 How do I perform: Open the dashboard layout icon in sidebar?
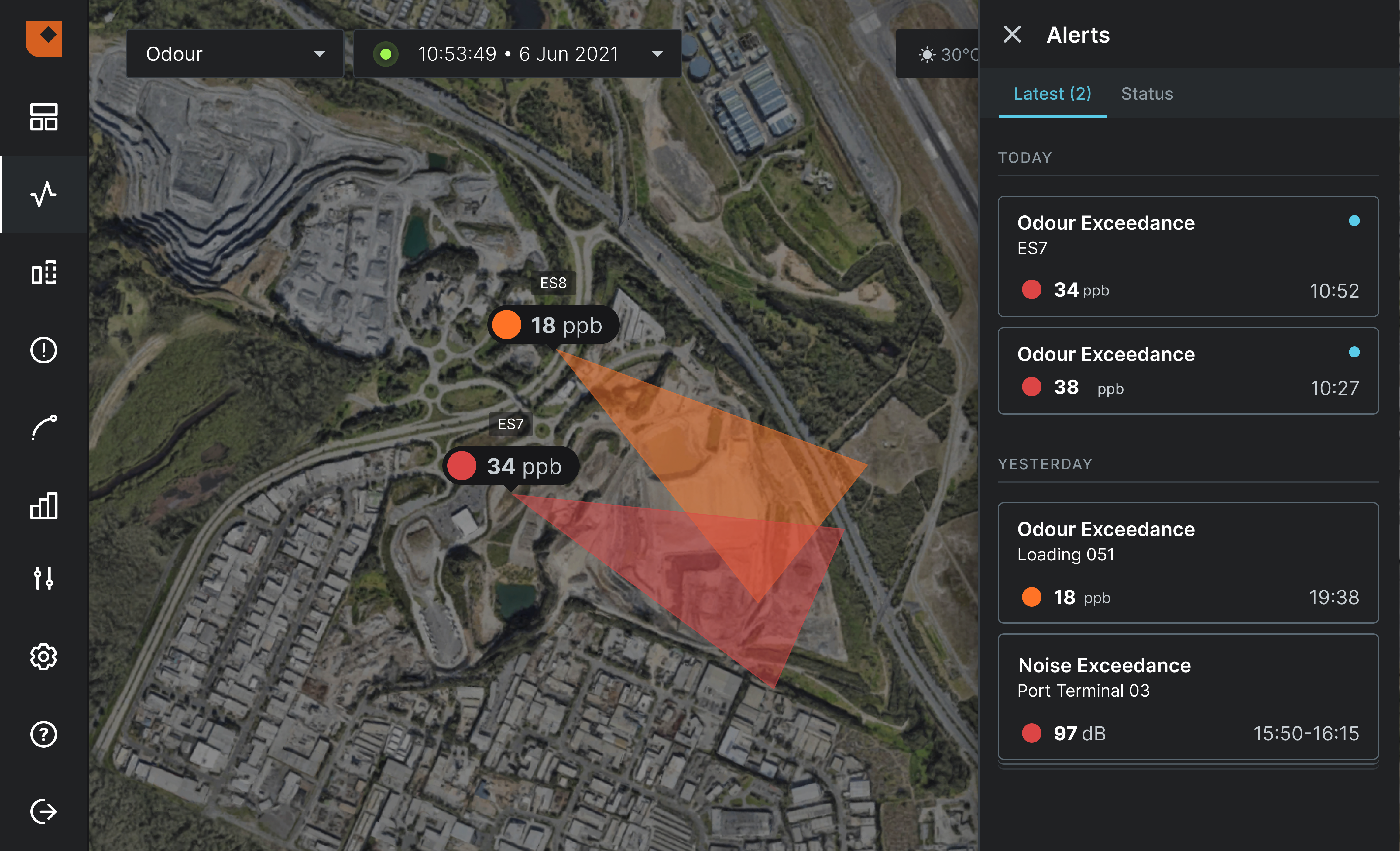44,117
